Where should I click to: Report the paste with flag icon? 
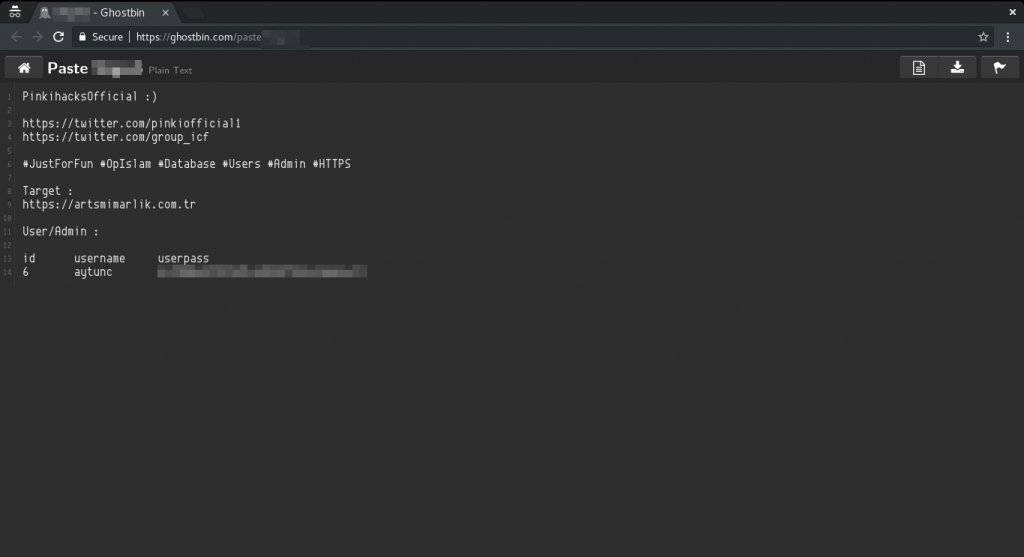(x=998, y=68)
